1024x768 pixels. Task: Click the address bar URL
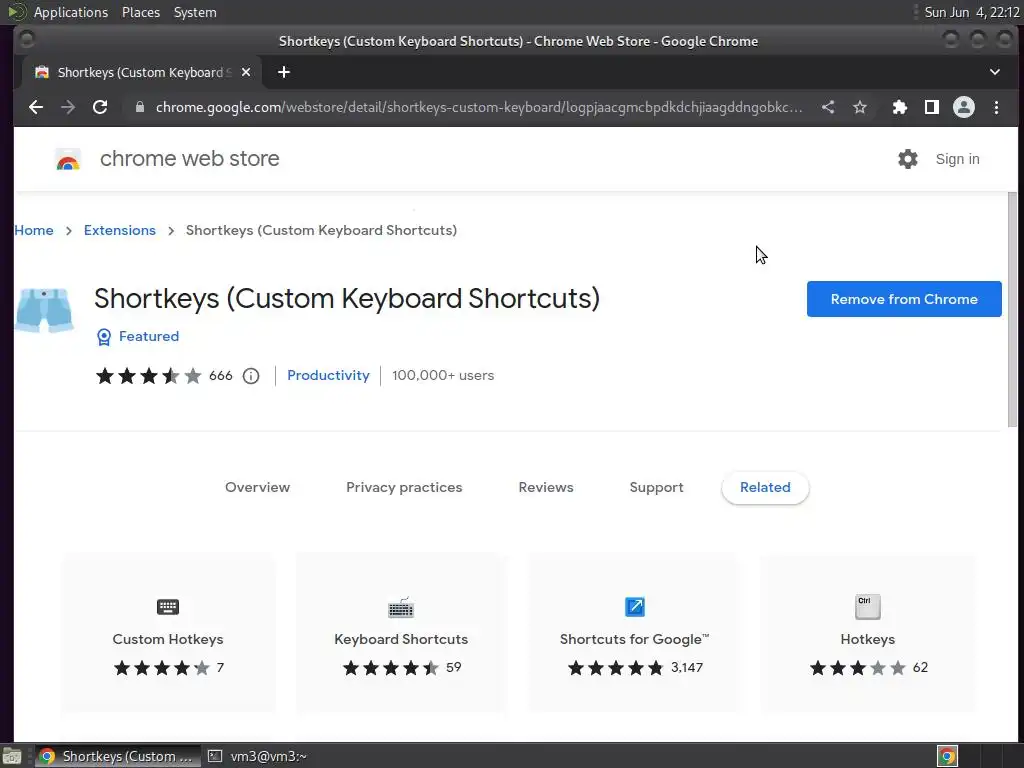tap(479, 107)
